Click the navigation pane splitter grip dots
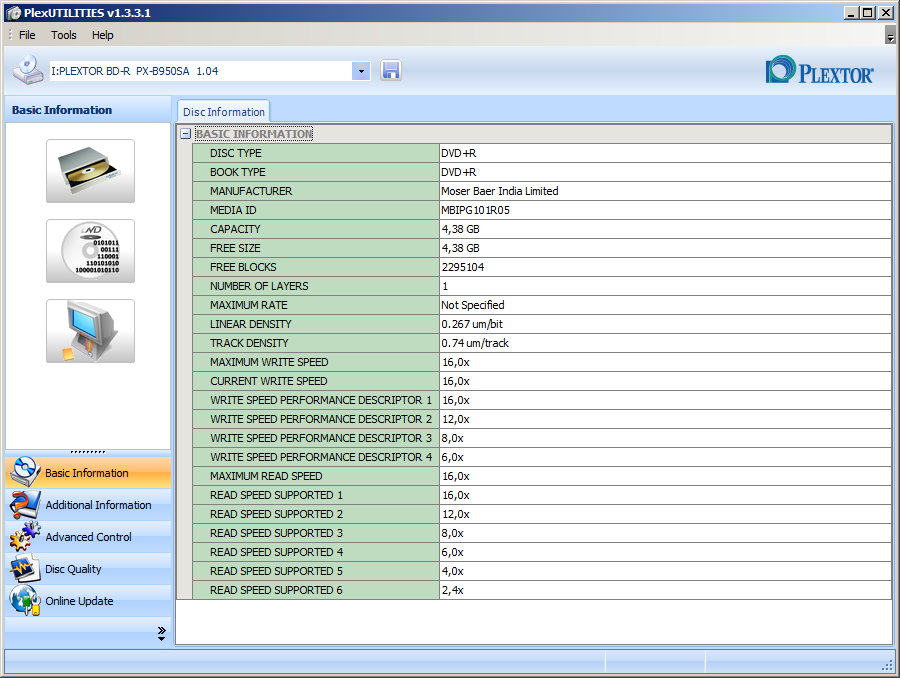 pyautogui.click(x=88, y=452)
